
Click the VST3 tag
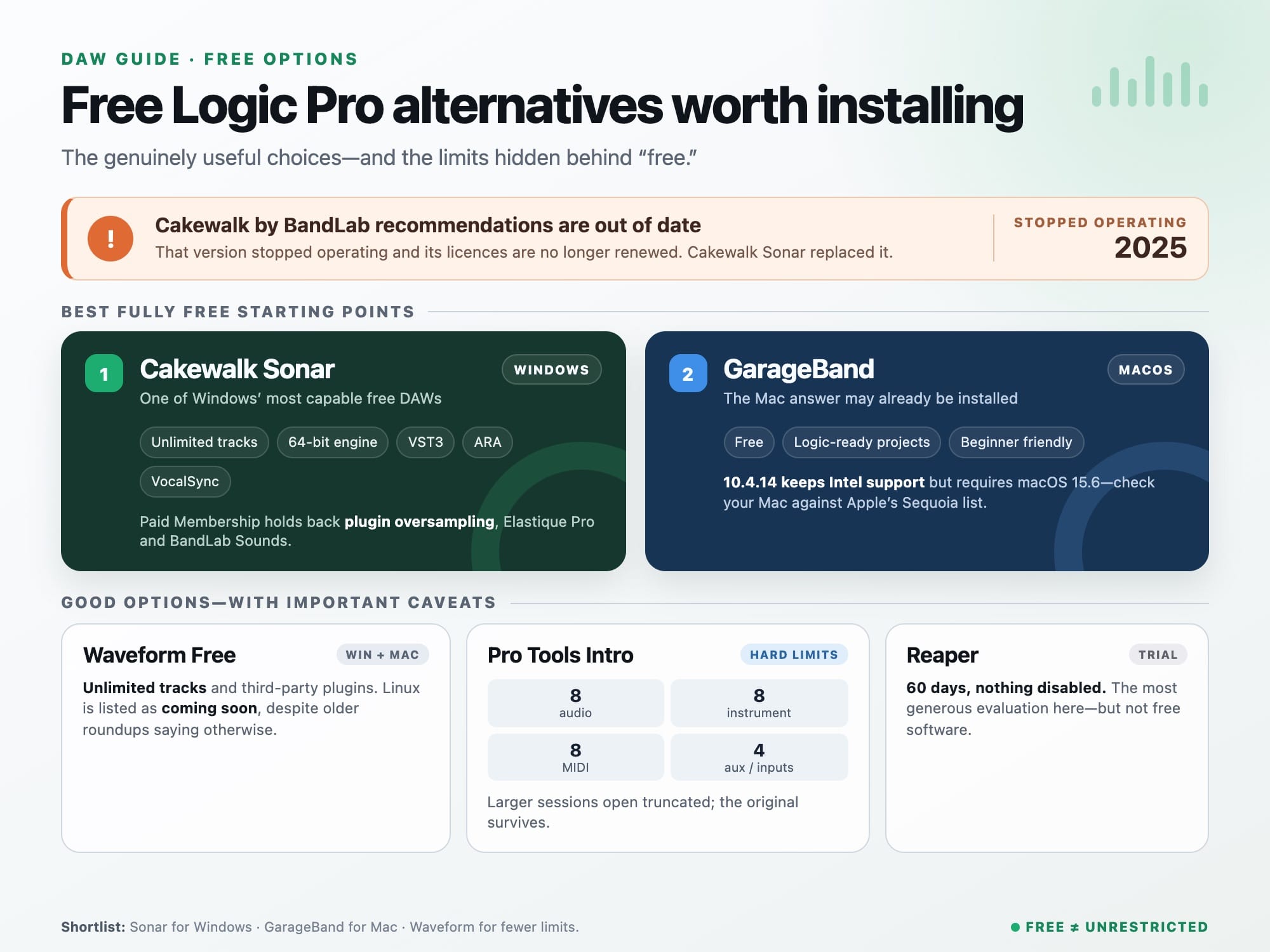coord(425,442)
